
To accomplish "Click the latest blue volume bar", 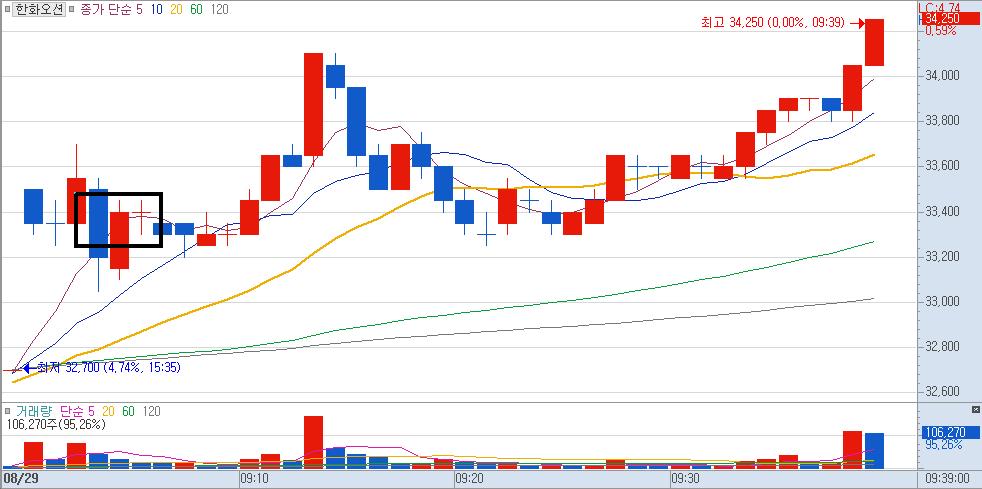I will tap(874, 451).
